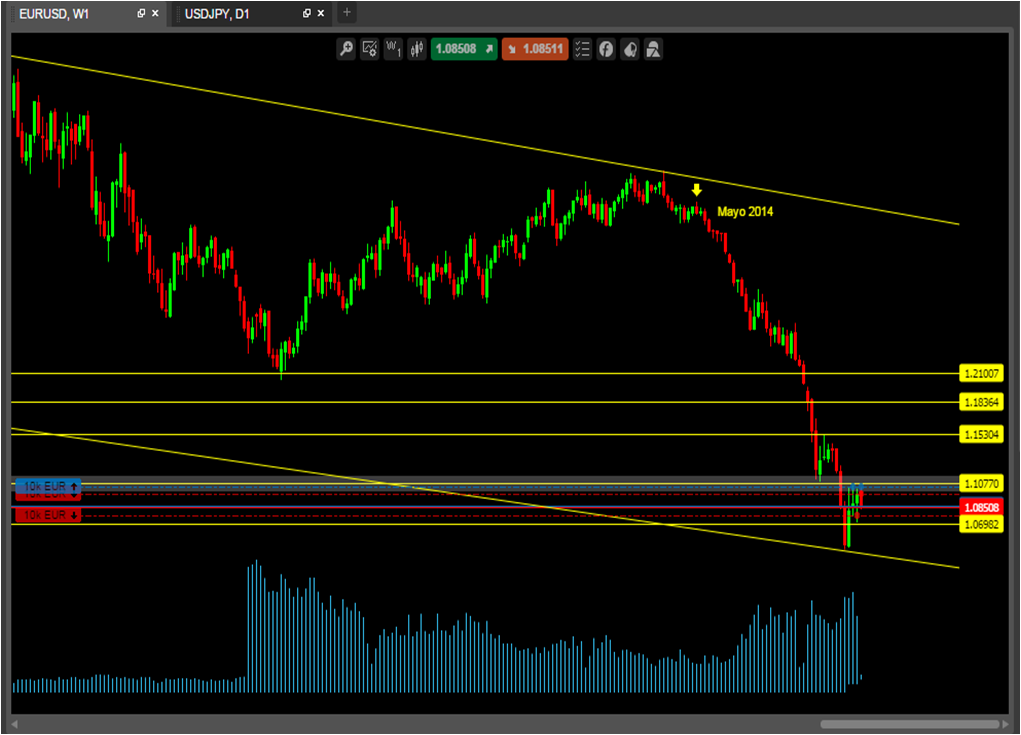Close the USDJPY, D1 tab
Viewport: 1021px width, 735px height.
tap(320, 13)
